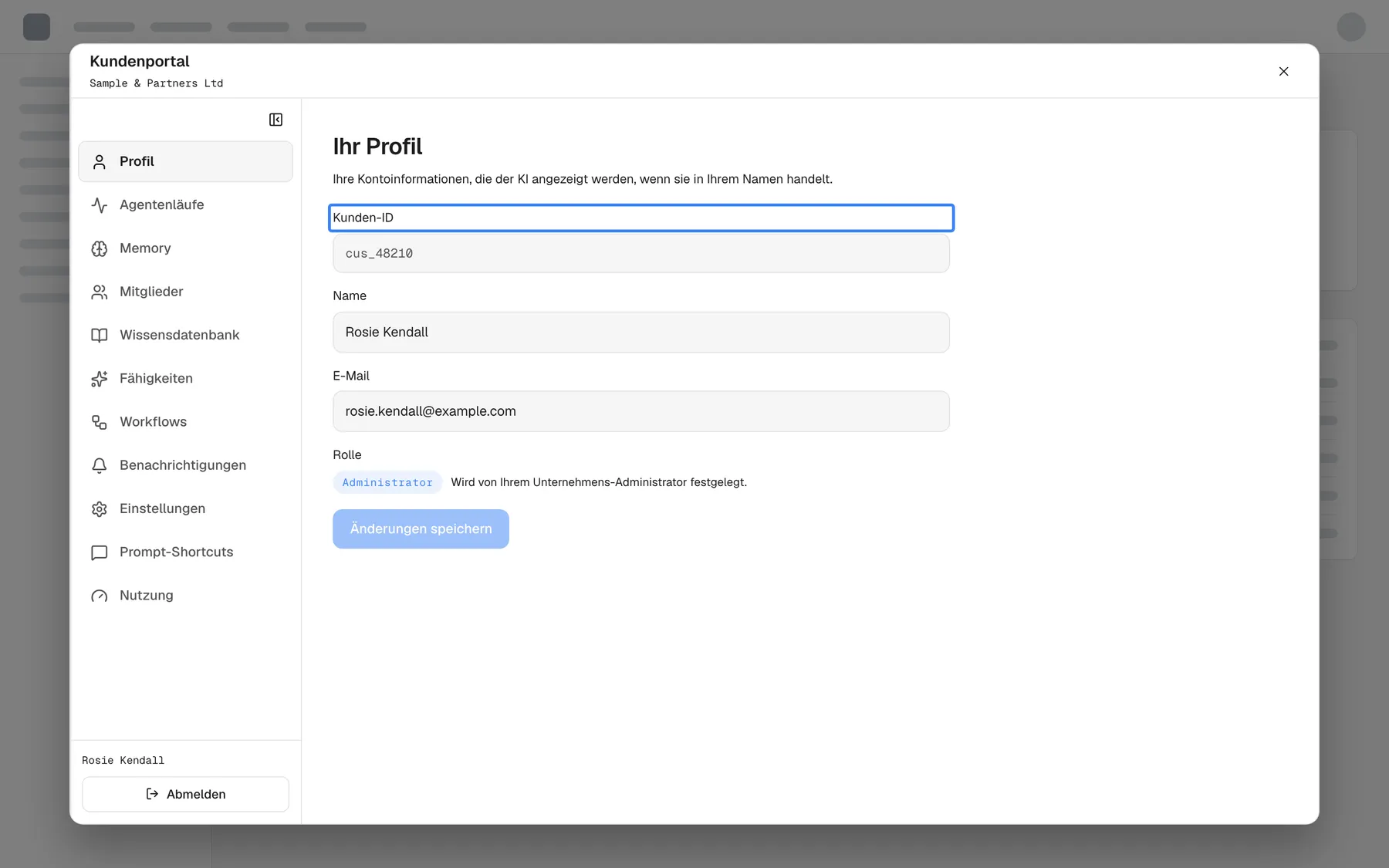The width and height of the screenshot is (1389, 868).
Task: Click the Einstellungen gear icon
Action: pyautogui.click(x=100, y=509)
